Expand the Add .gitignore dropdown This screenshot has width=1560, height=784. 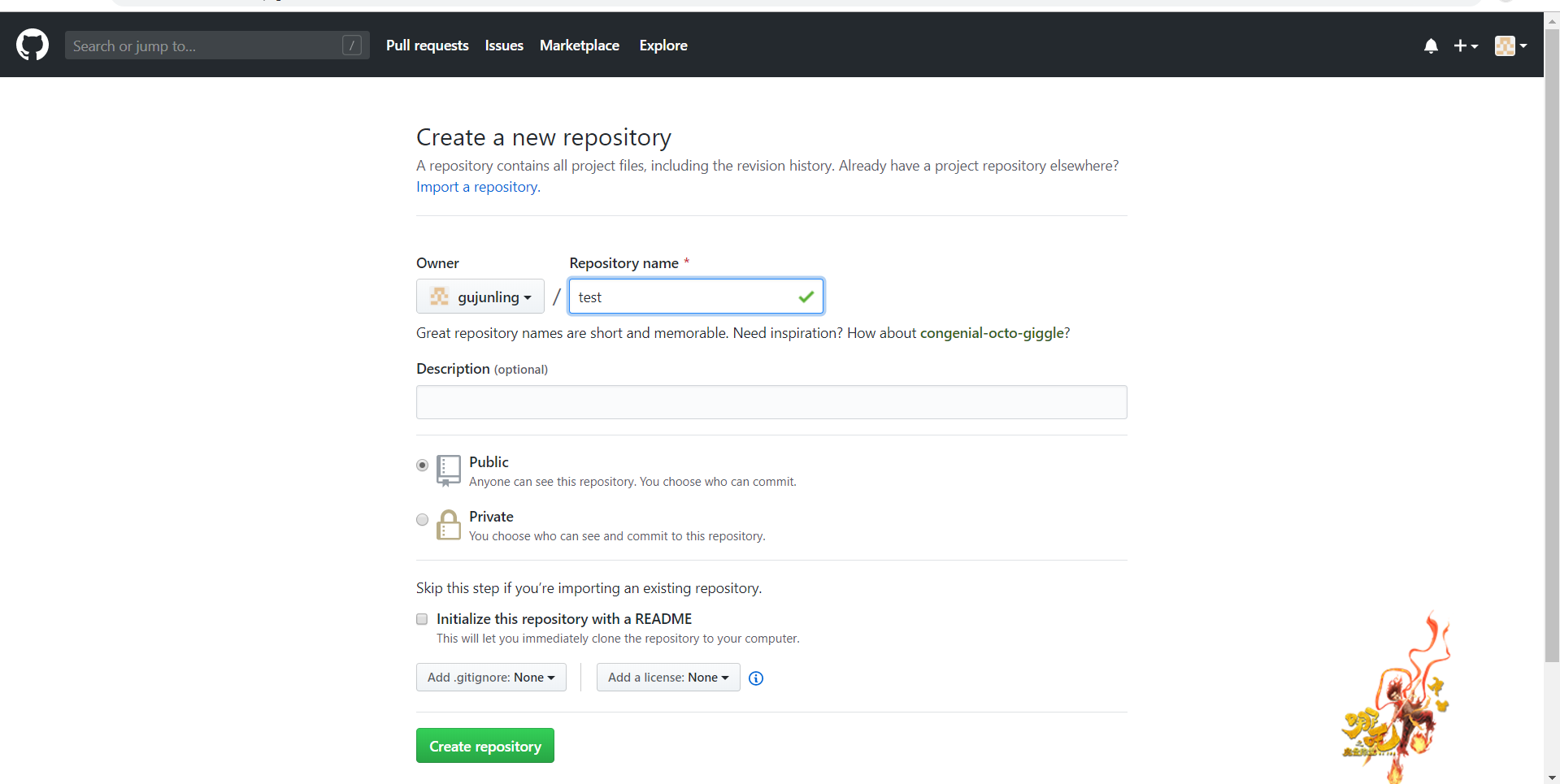click(491, 678)
